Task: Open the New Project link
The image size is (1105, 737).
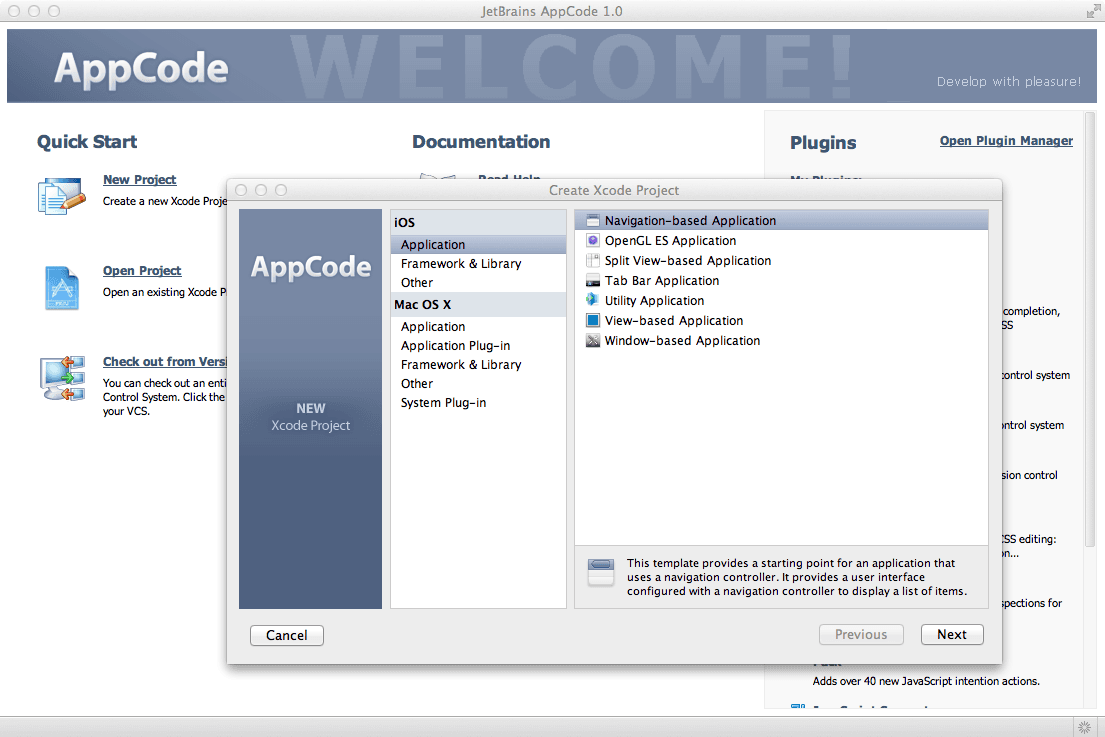Action: (140, 180)
